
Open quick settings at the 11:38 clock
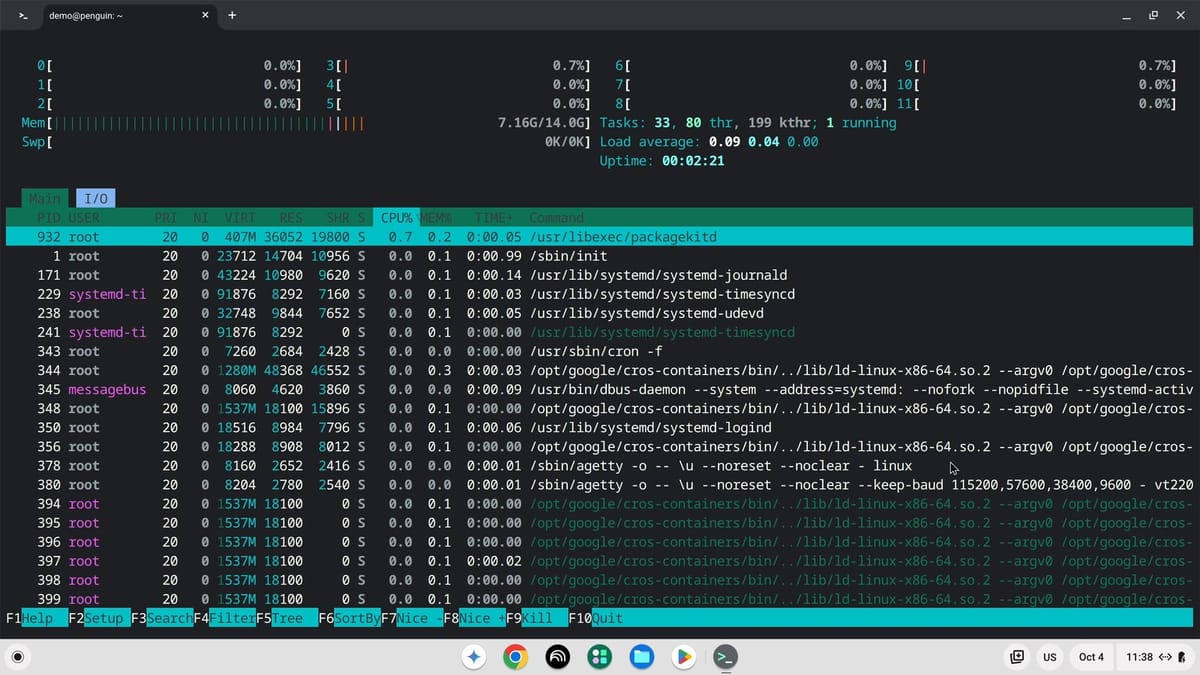(x=1155, y=657)
